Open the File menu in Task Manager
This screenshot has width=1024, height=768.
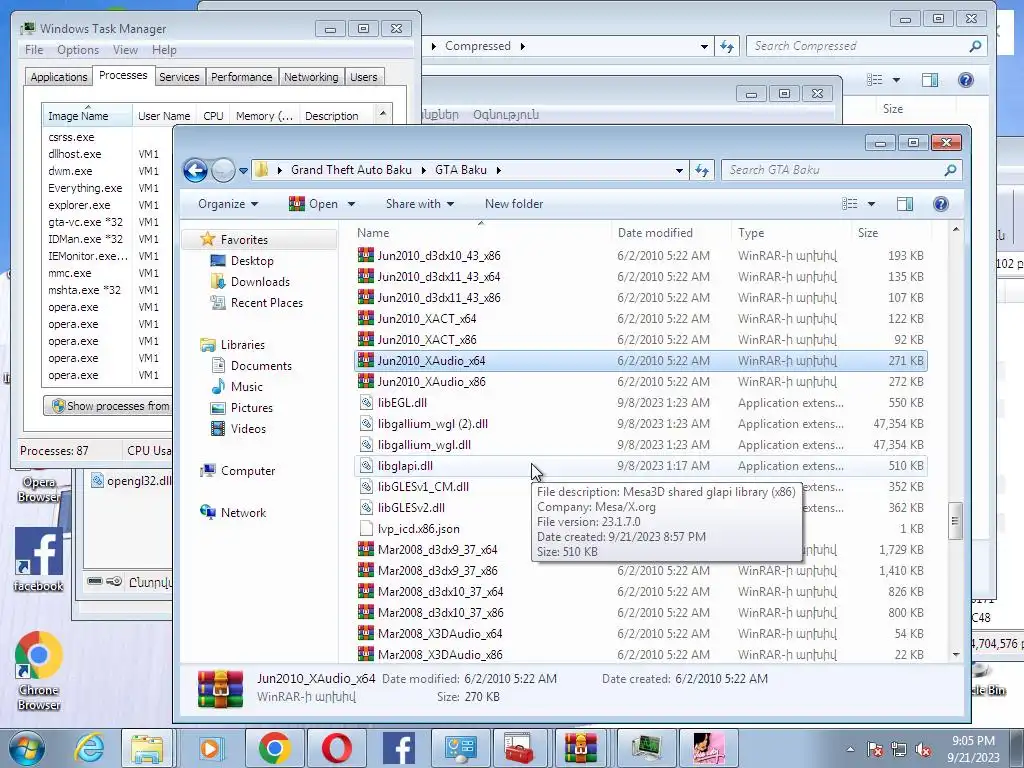[x=34, y=50]
